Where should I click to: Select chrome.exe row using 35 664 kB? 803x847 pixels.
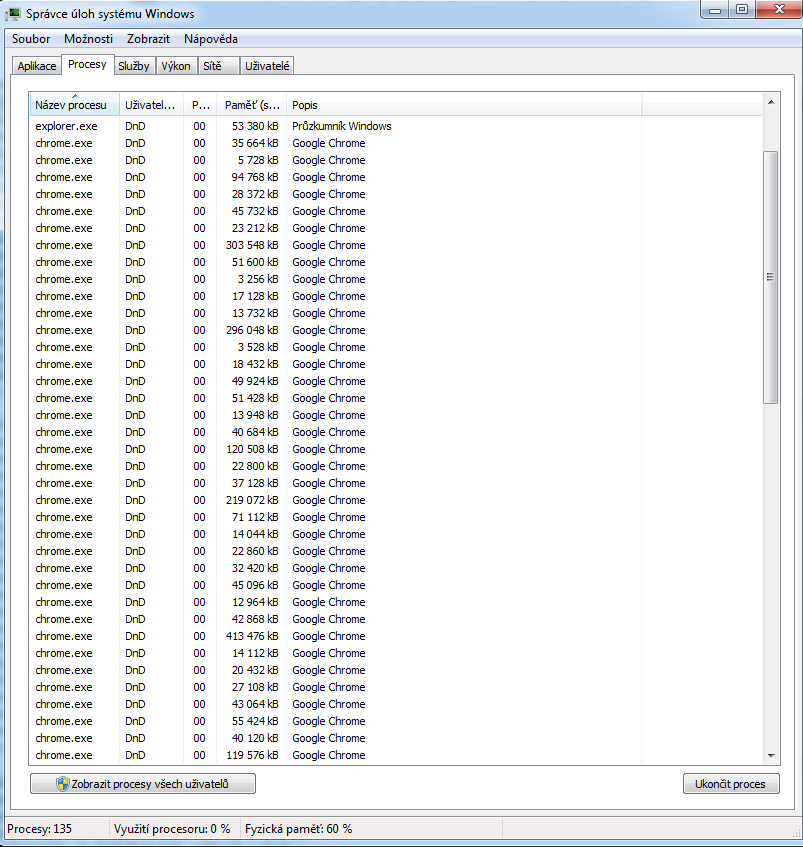pos(336,143)
